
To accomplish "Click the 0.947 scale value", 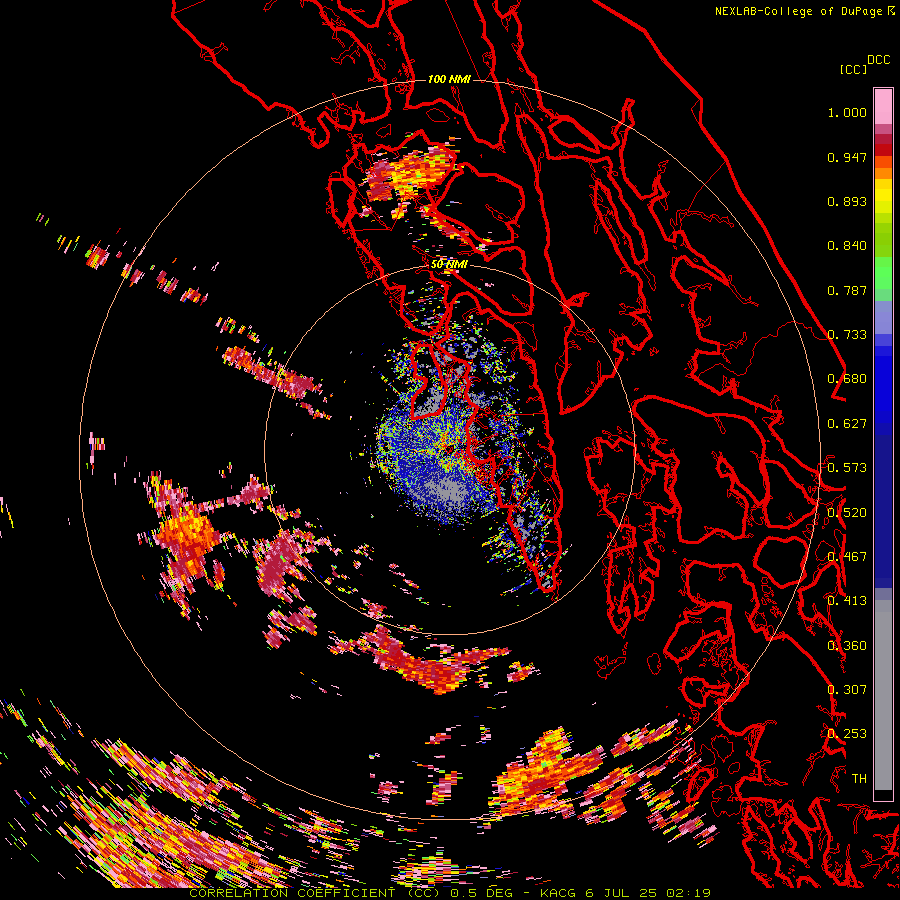I will [847, 157].
